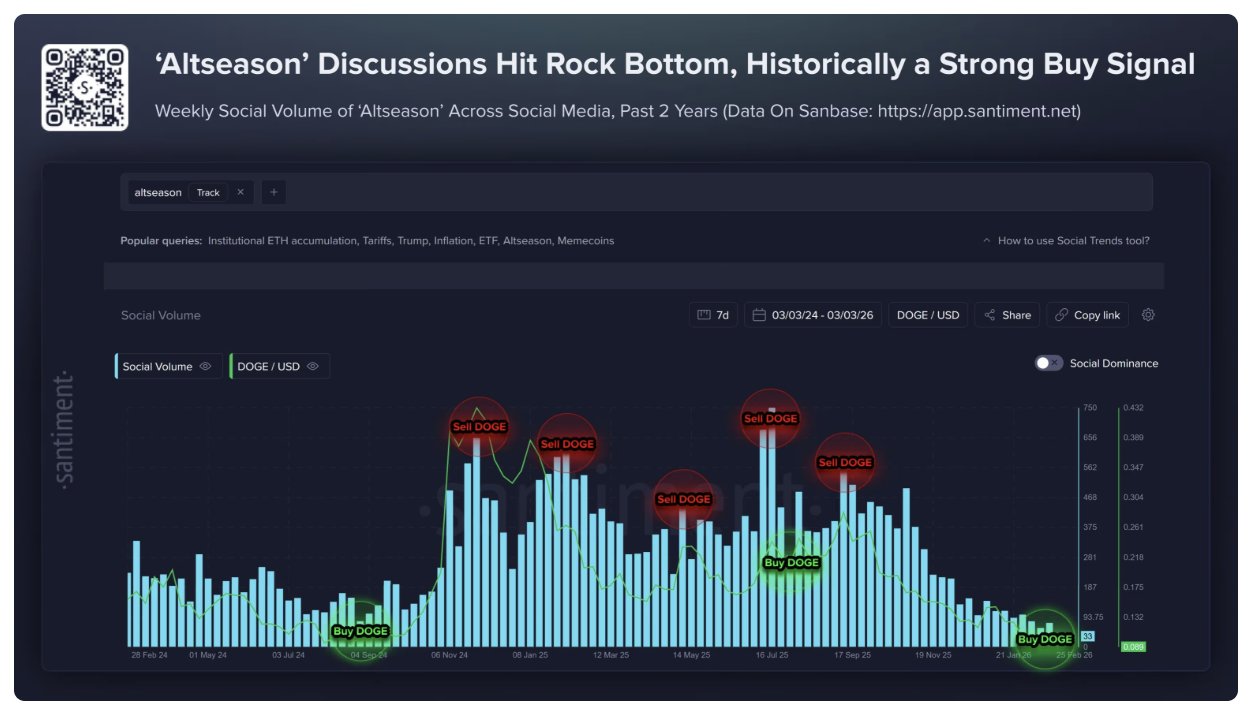Share the social volume chart

pos(1007,315)
